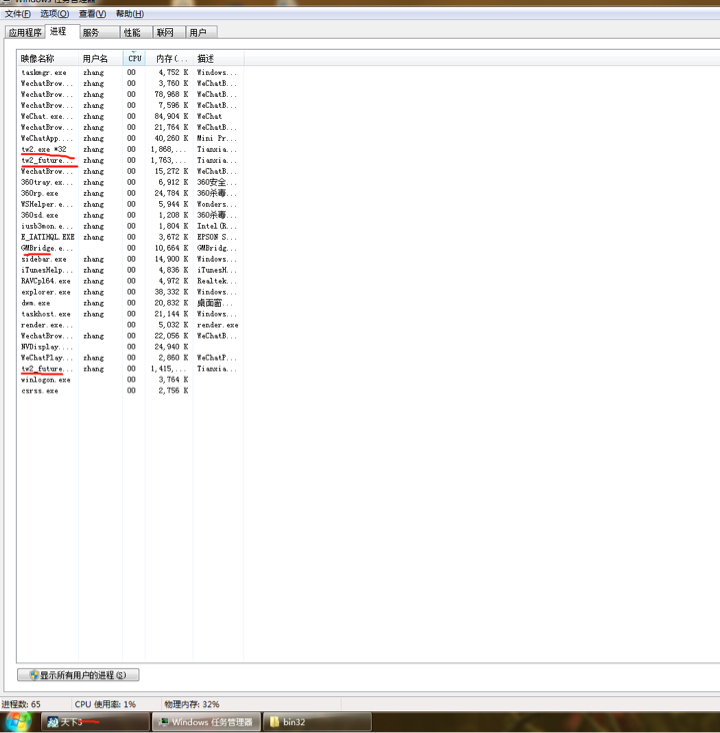
Task: Select the 360rp.exe process row
Action: [x=130, y=193]
